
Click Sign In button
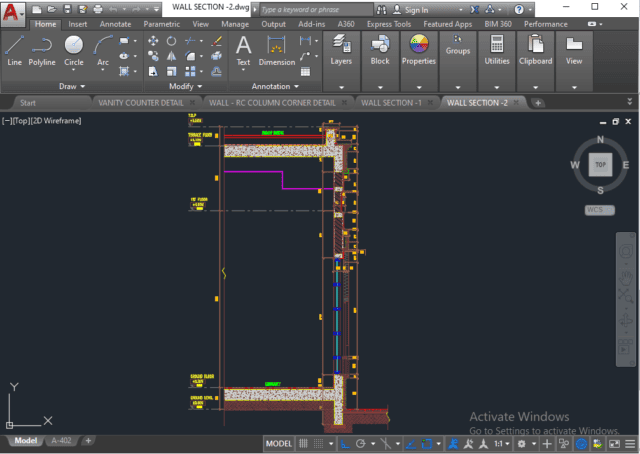pos(415,9)
